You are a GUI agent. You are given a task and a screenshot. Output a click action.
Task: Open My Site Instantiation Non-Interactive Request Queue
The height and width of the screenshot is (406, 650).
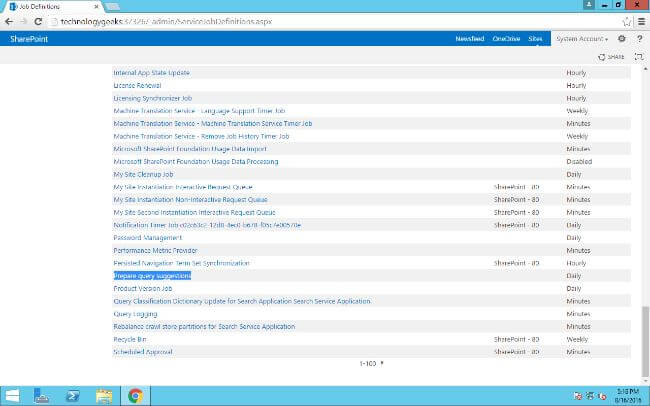(190, 199)
